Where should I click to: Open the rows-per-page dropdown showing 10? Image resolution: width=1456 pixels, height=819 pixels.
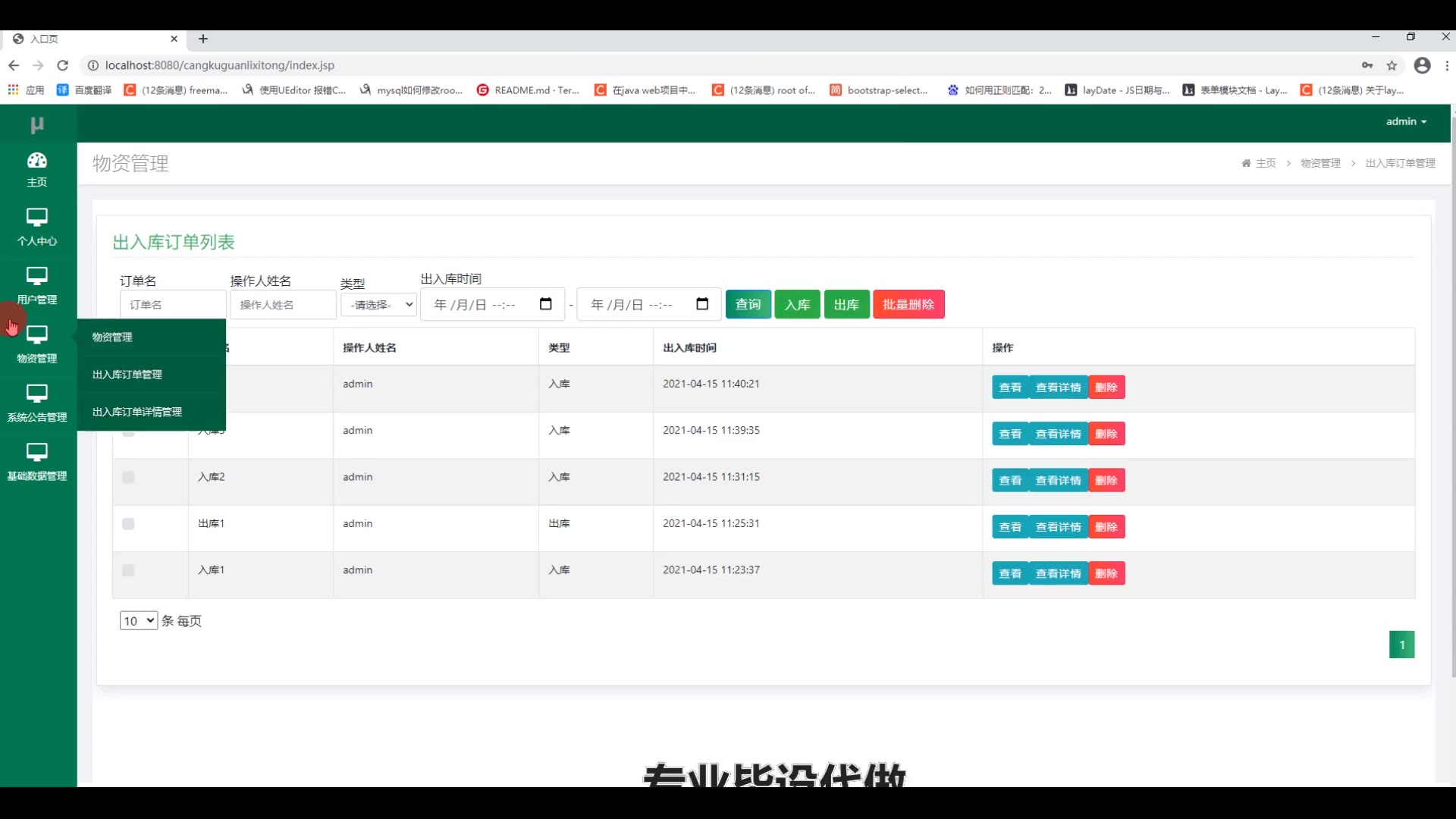[138, 621]
